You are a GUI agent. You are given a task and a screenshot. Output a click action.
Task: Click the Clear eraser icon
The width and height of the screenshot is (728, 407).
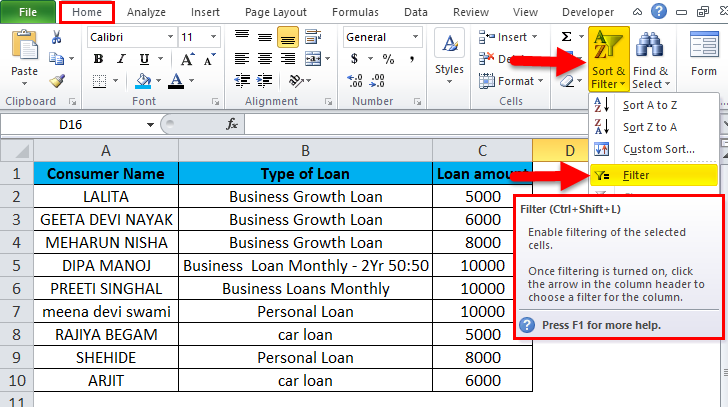pos(567,82)
